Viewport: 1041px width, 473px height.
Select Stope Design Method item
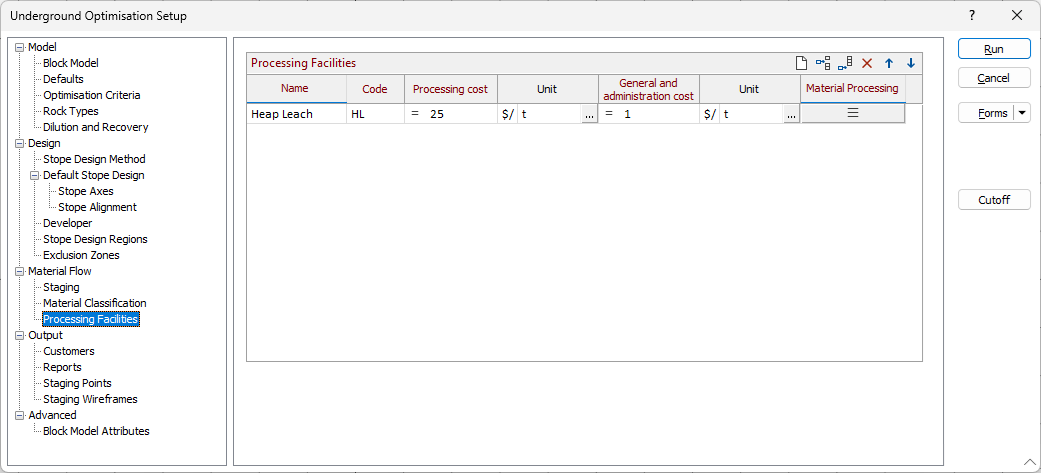[94, 159]
